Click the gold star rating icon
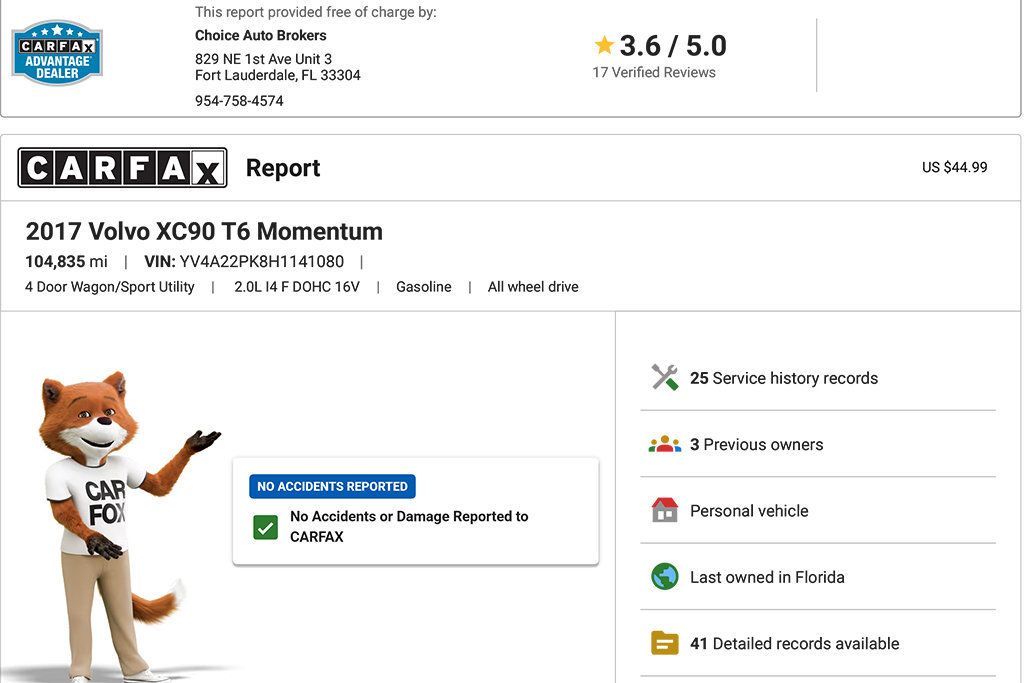Screen dimensions: 1024x683 [604, 45]
